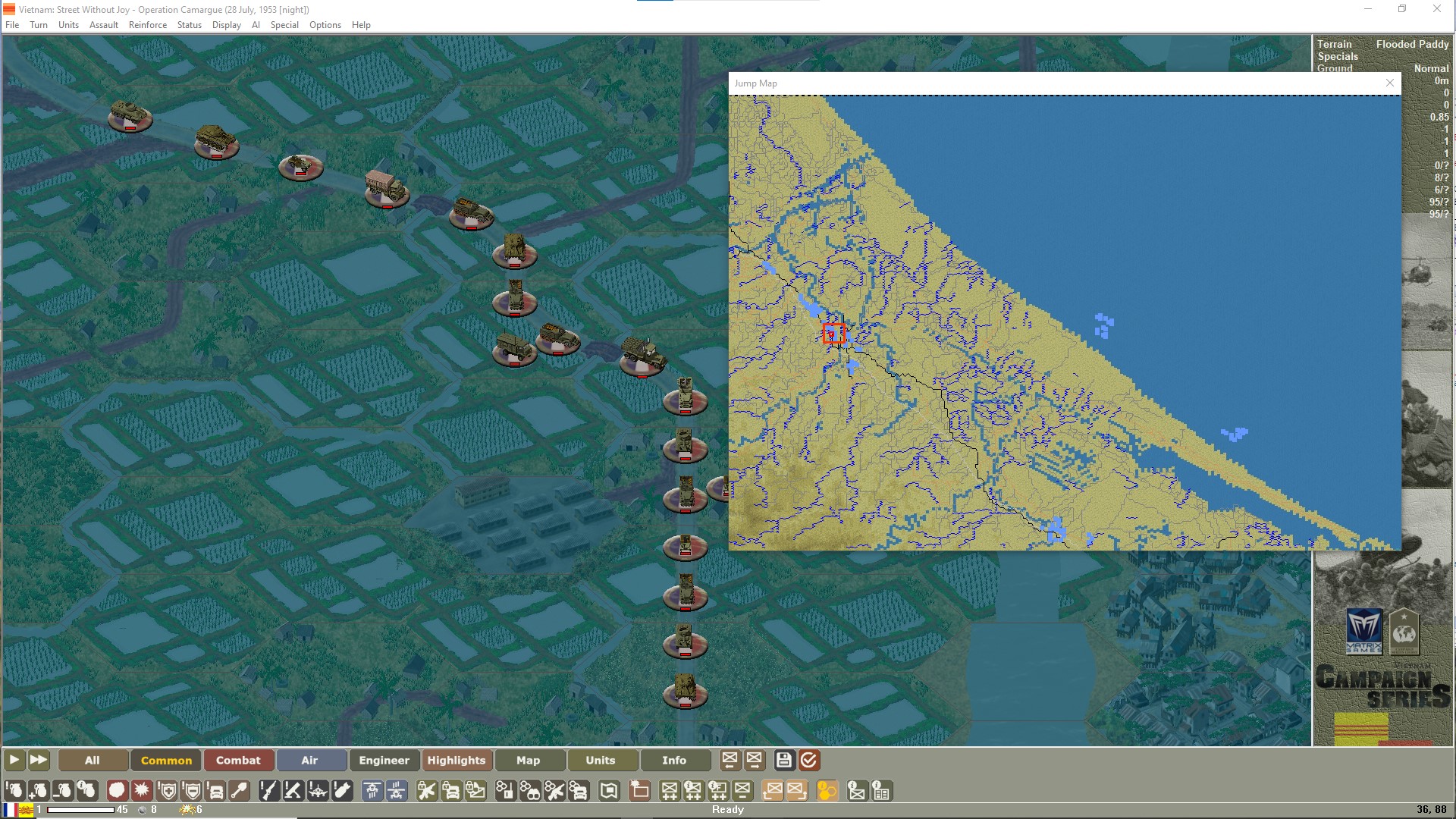Screen dimensions: 1456x819
Task: Click the bomb with exclamation mark icon
Action: coord(342,791)
